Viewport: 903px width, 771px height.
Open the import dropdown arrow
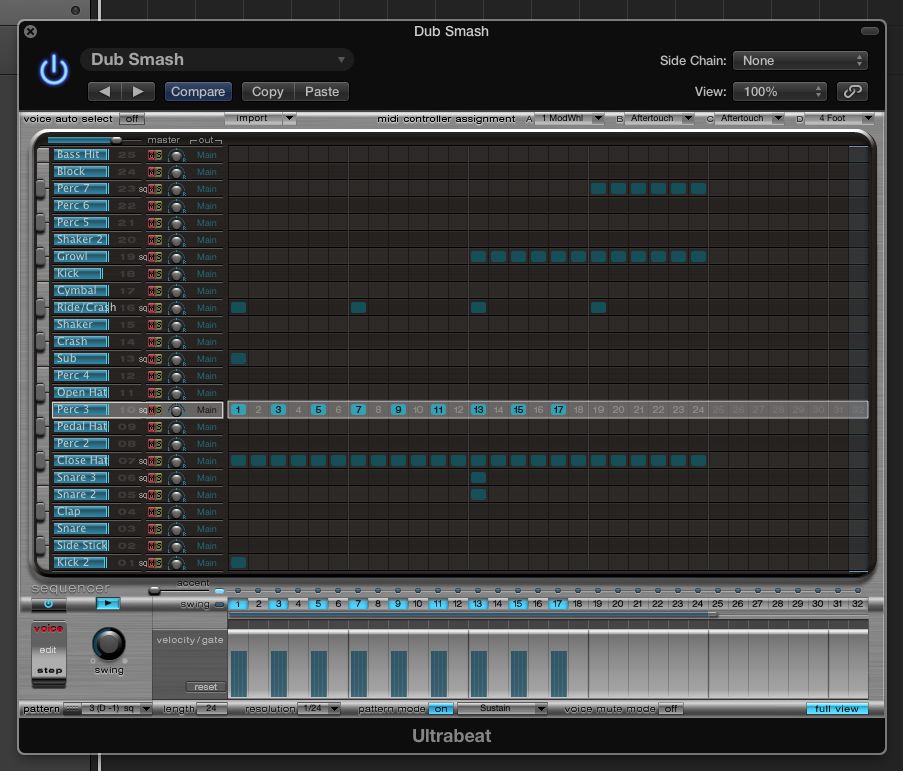point(289,119)
